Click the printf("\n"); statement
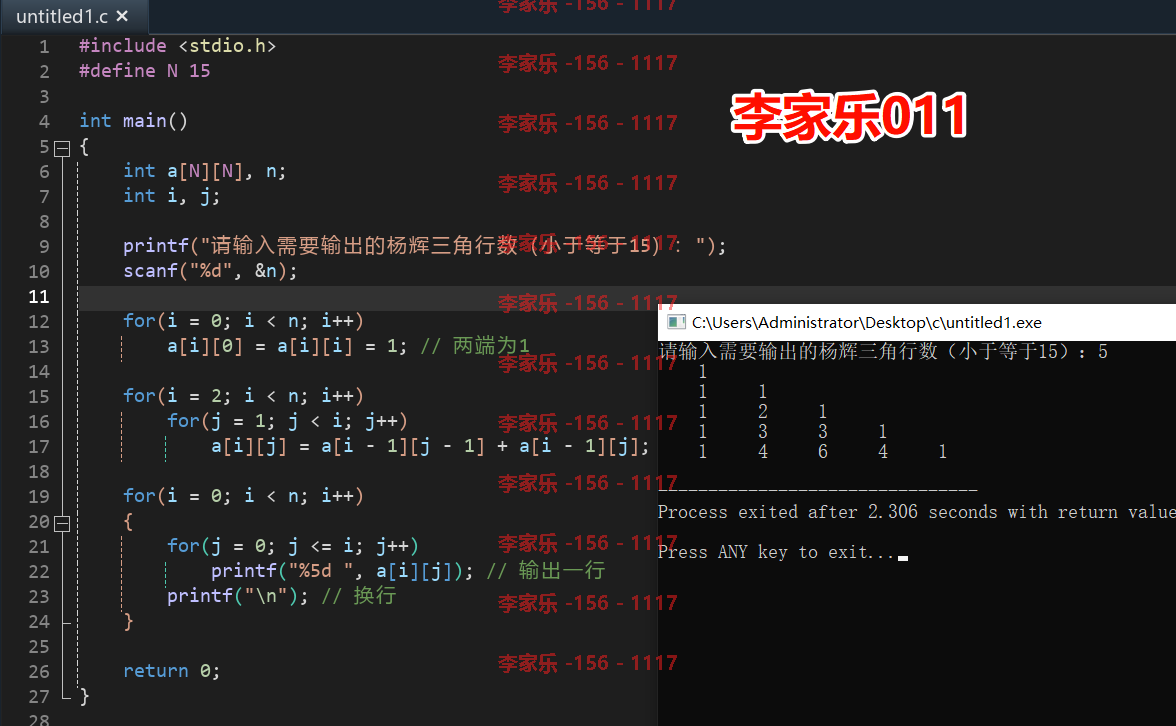Viewport: 1176px width, 726px height. pyautogui.click(x=238, y=596)
